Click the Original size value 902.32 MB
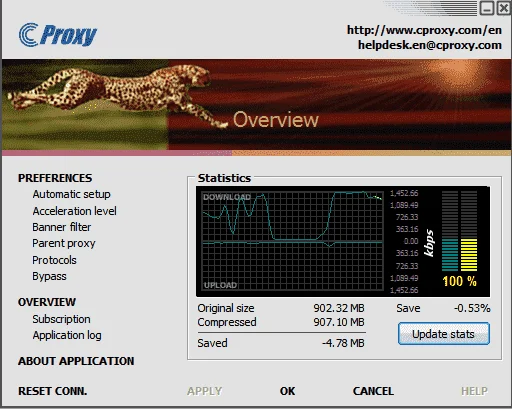The height and width of the screenshot is (409, 512). tap(339, 308)
